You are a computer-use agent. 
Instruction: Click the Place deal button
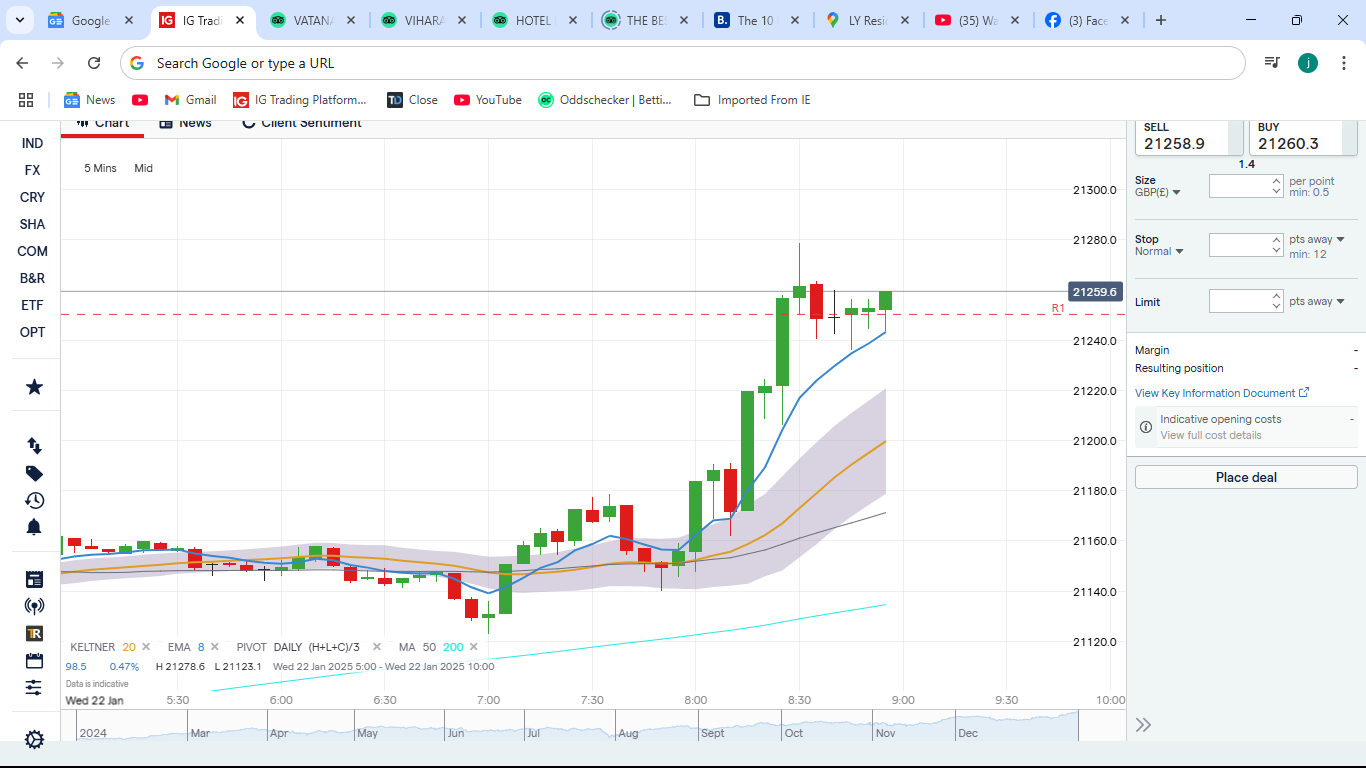point(1245,477)
